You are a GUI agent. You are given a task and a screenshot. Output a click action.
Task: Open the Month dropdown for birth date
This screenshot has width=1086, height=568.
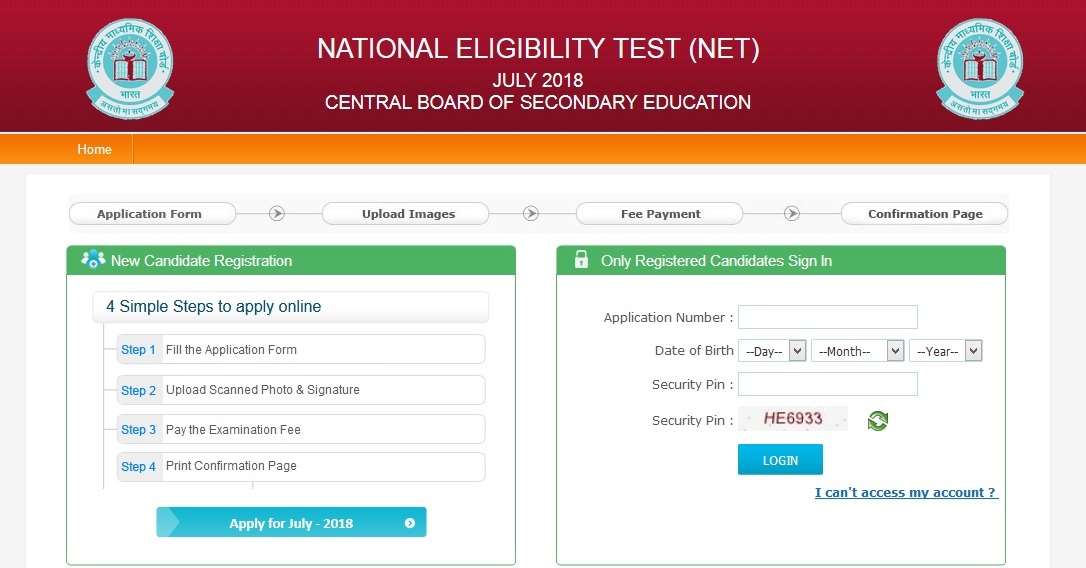pos(858,350)
